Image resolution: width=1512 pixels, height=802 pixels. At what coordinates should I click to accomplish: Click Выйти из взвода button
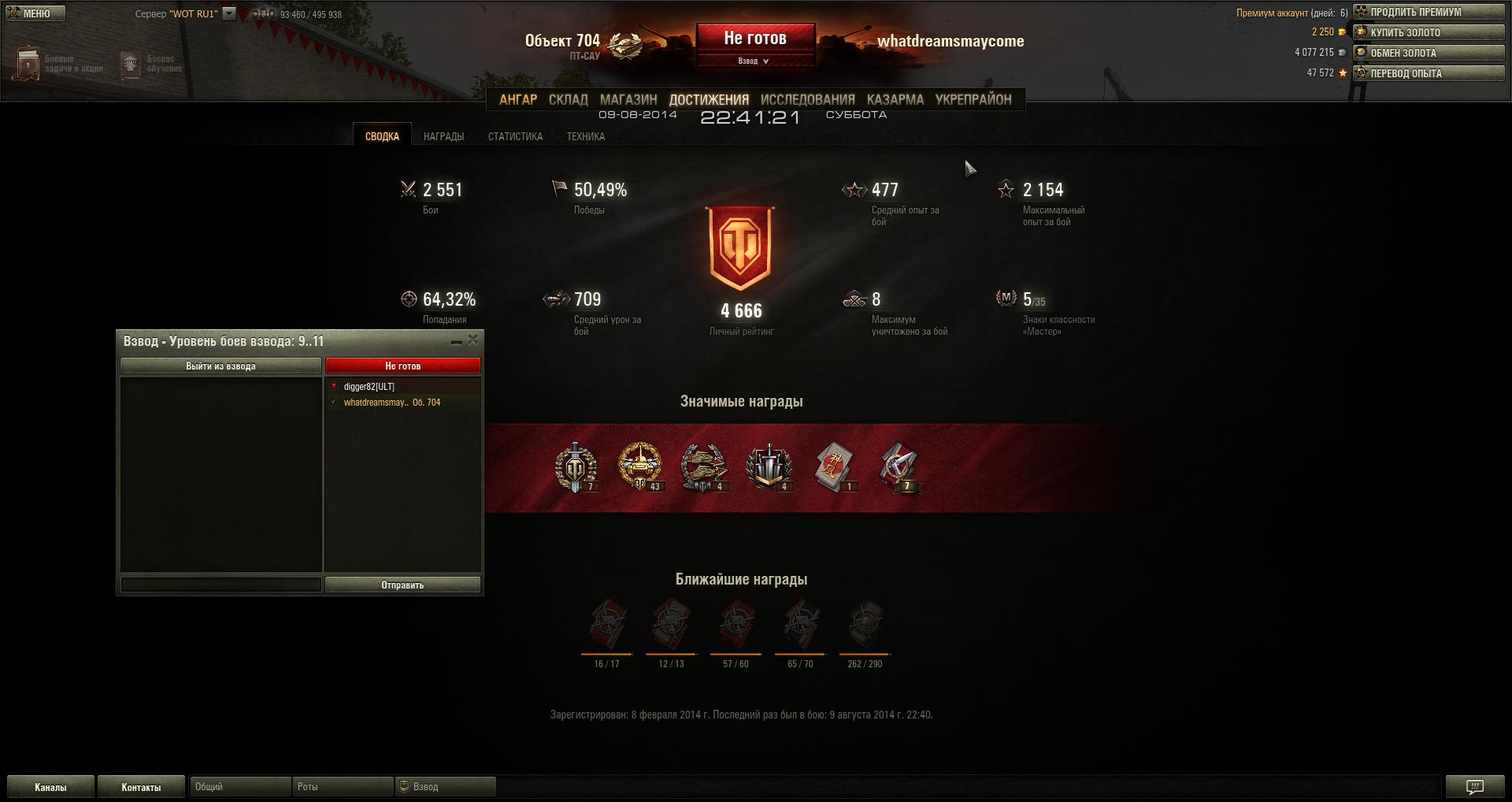tap(220, 366)
